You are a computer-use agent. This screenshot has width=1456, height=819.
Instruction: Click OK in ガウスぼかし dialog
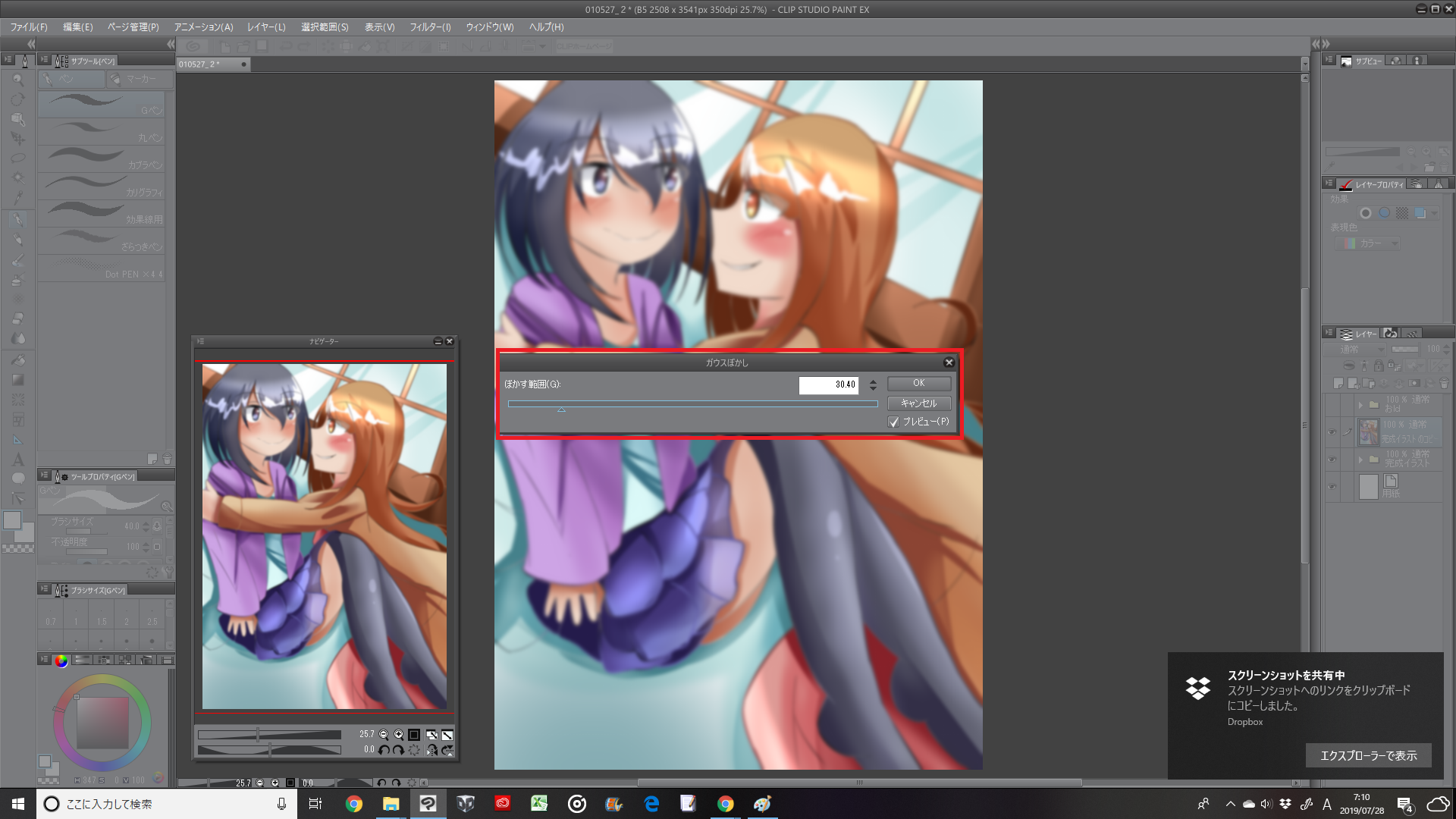[918, 384]
